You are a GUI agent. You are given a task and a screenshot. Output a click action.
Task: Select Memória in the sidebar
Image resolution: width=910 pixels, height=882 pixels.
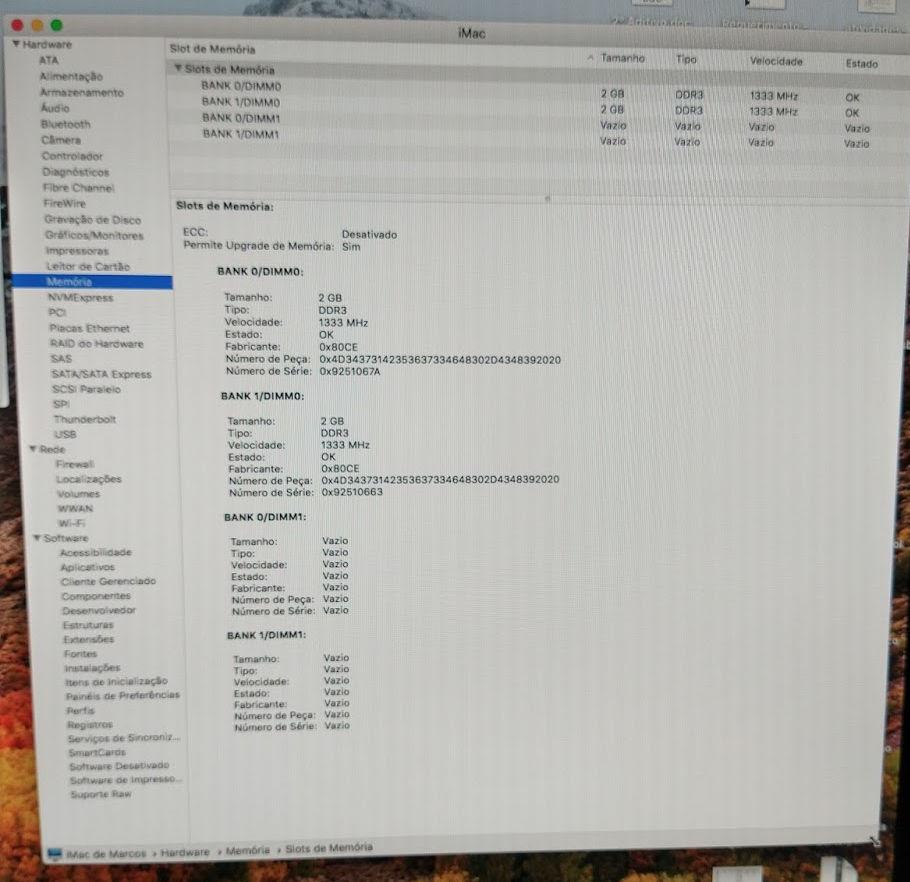pos(69,282)
